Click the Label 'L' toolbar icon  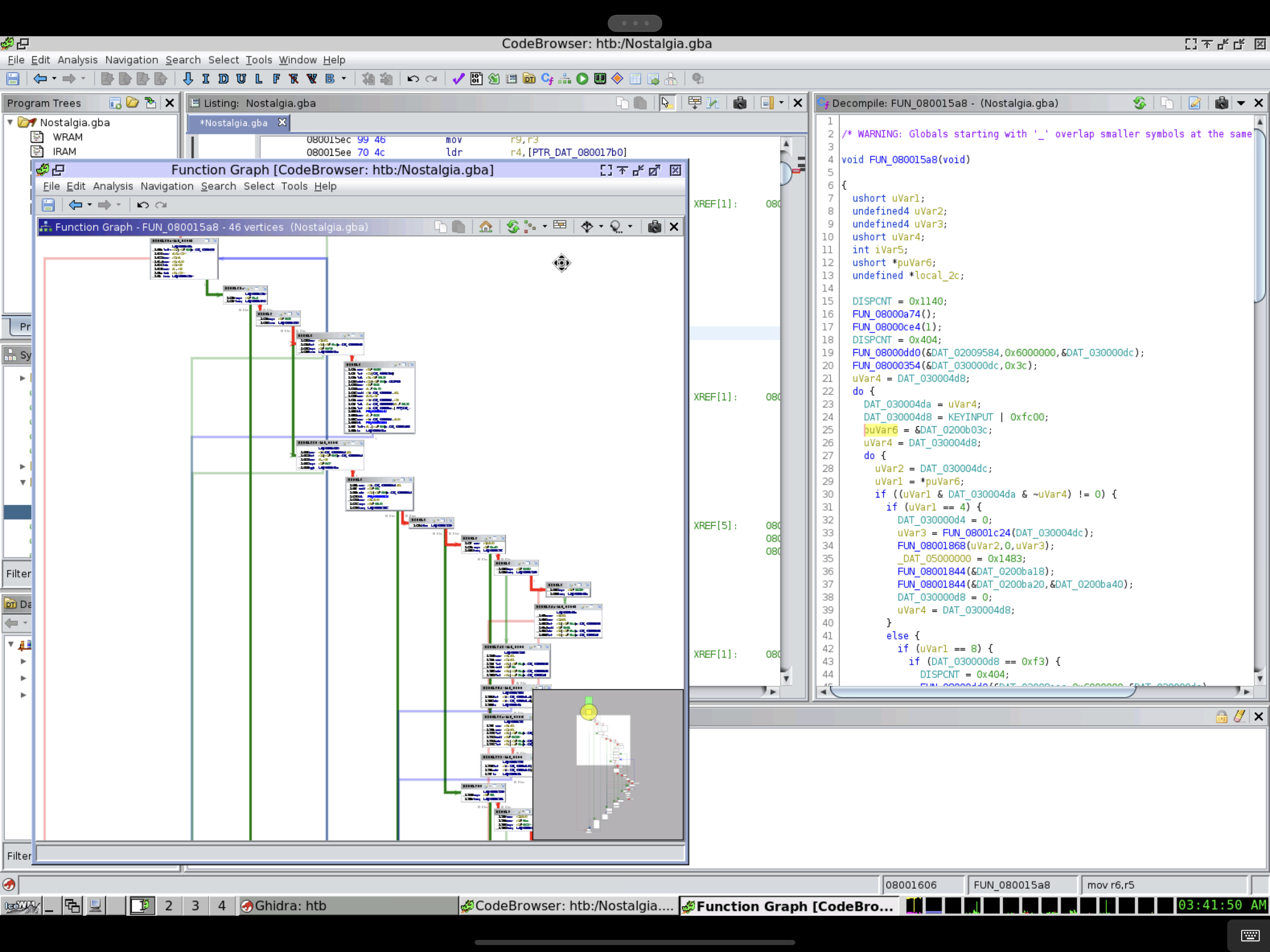(259, 79)
